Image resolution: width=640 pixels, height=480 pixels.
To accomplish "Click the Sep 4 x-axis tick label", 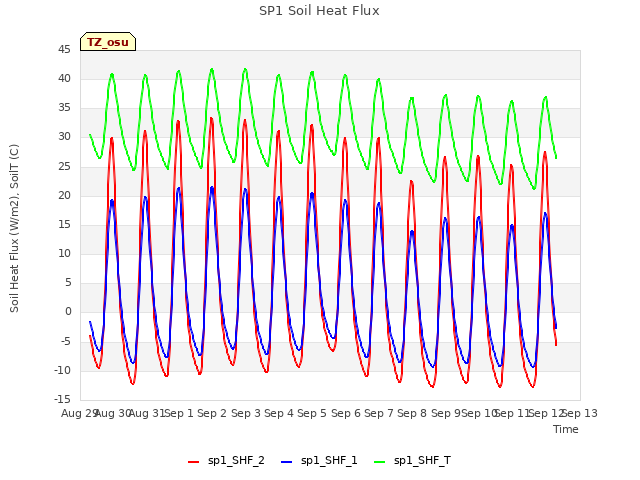I will (279, 413).
